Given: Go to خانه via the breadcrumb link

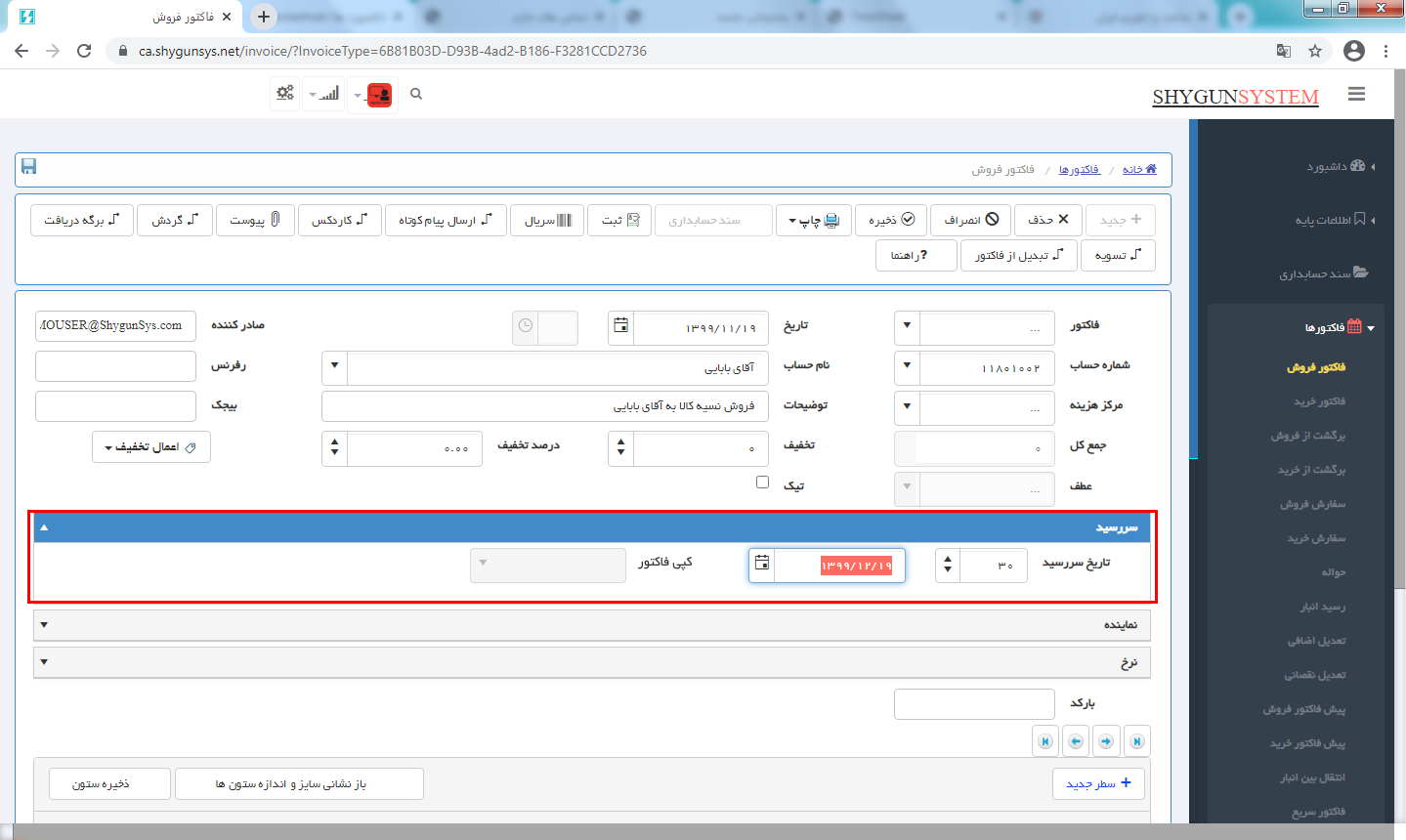Looking at the screenshot, I should (1139, 168).
